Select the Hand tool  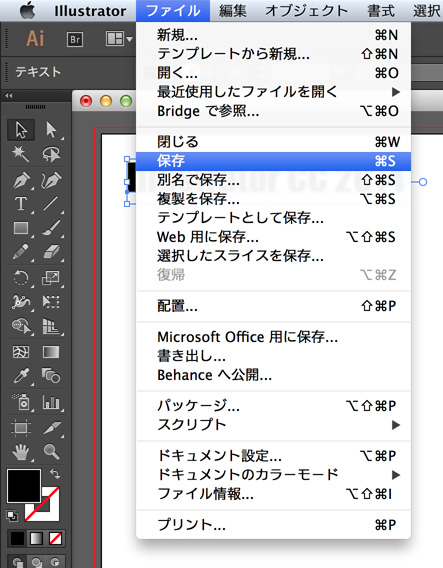pos(21,452)
